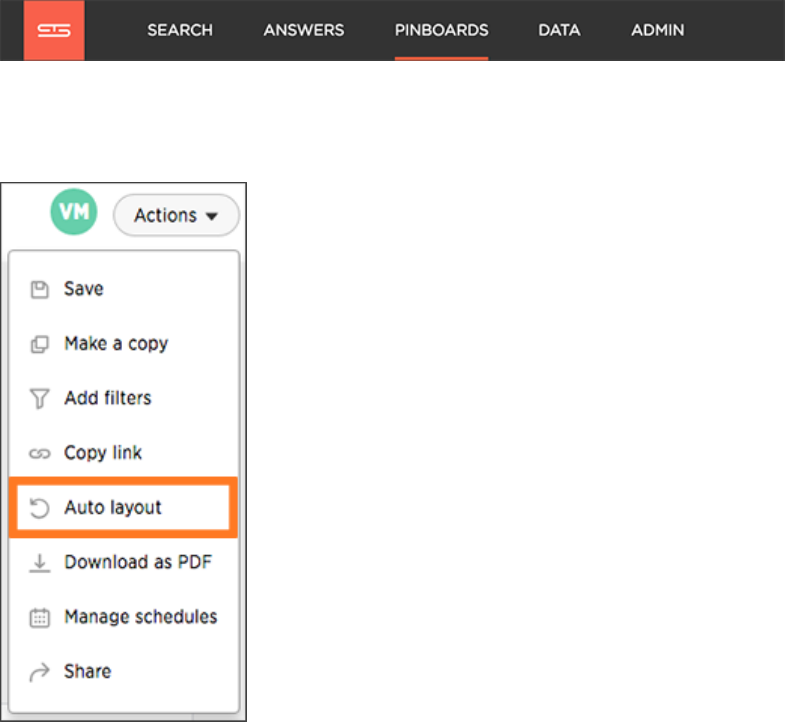Go to the DATA tab
785x722 pixels.
coord(559,30)
